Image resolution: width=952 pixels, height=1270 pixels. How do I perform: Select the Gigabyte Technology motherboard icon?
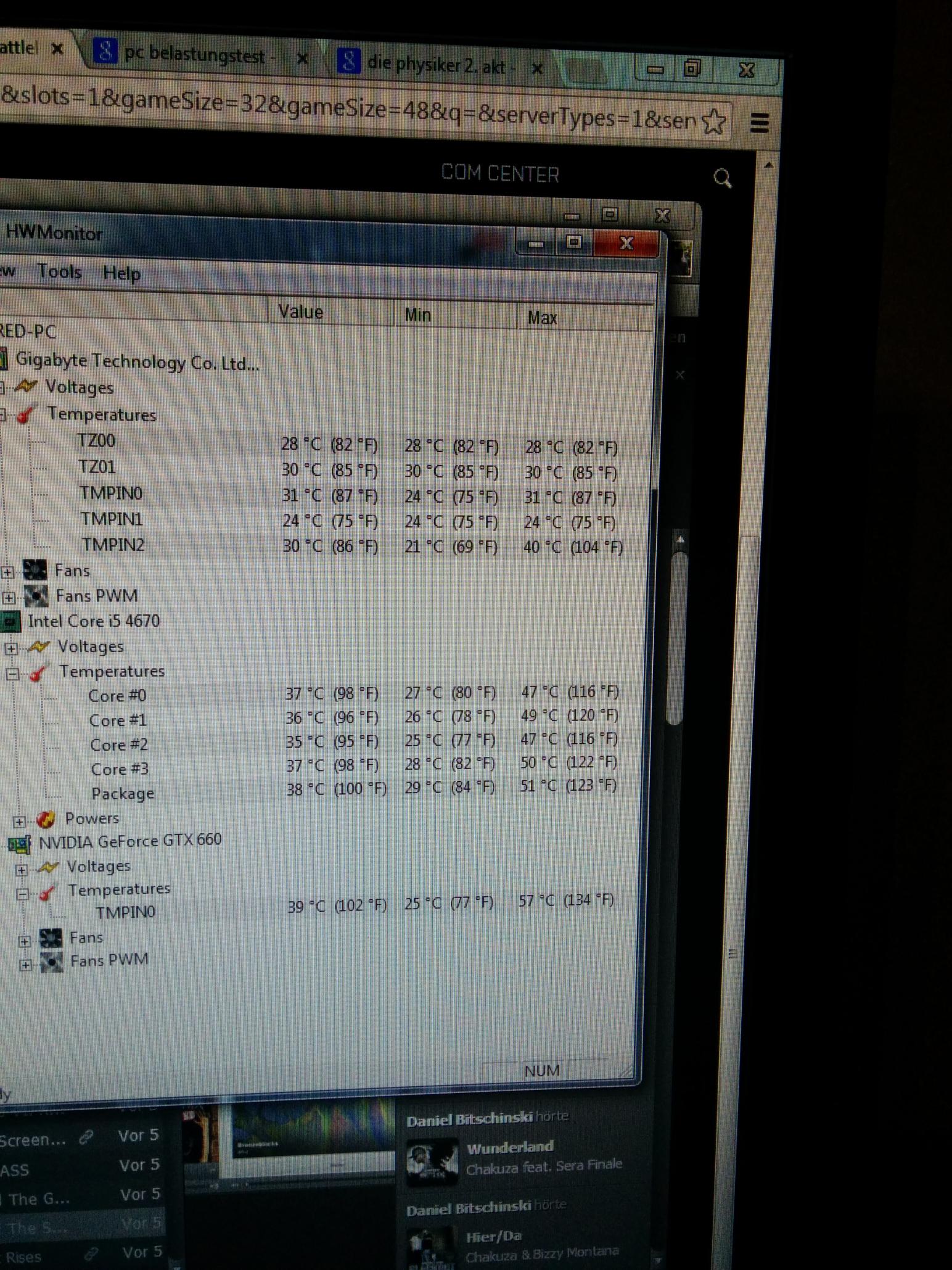coord(3,359)
